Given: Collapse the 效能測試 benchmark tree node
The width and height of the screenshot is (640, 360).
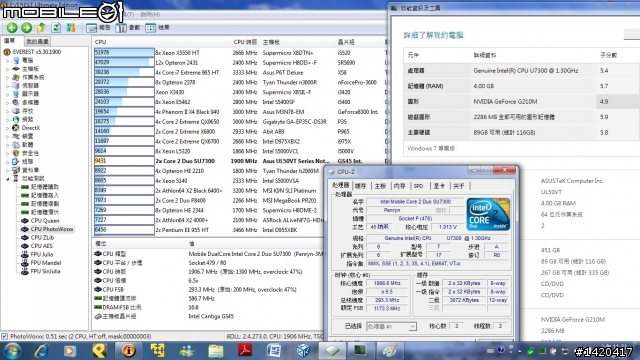Looking at the screenshot, I should click(7, 179).
